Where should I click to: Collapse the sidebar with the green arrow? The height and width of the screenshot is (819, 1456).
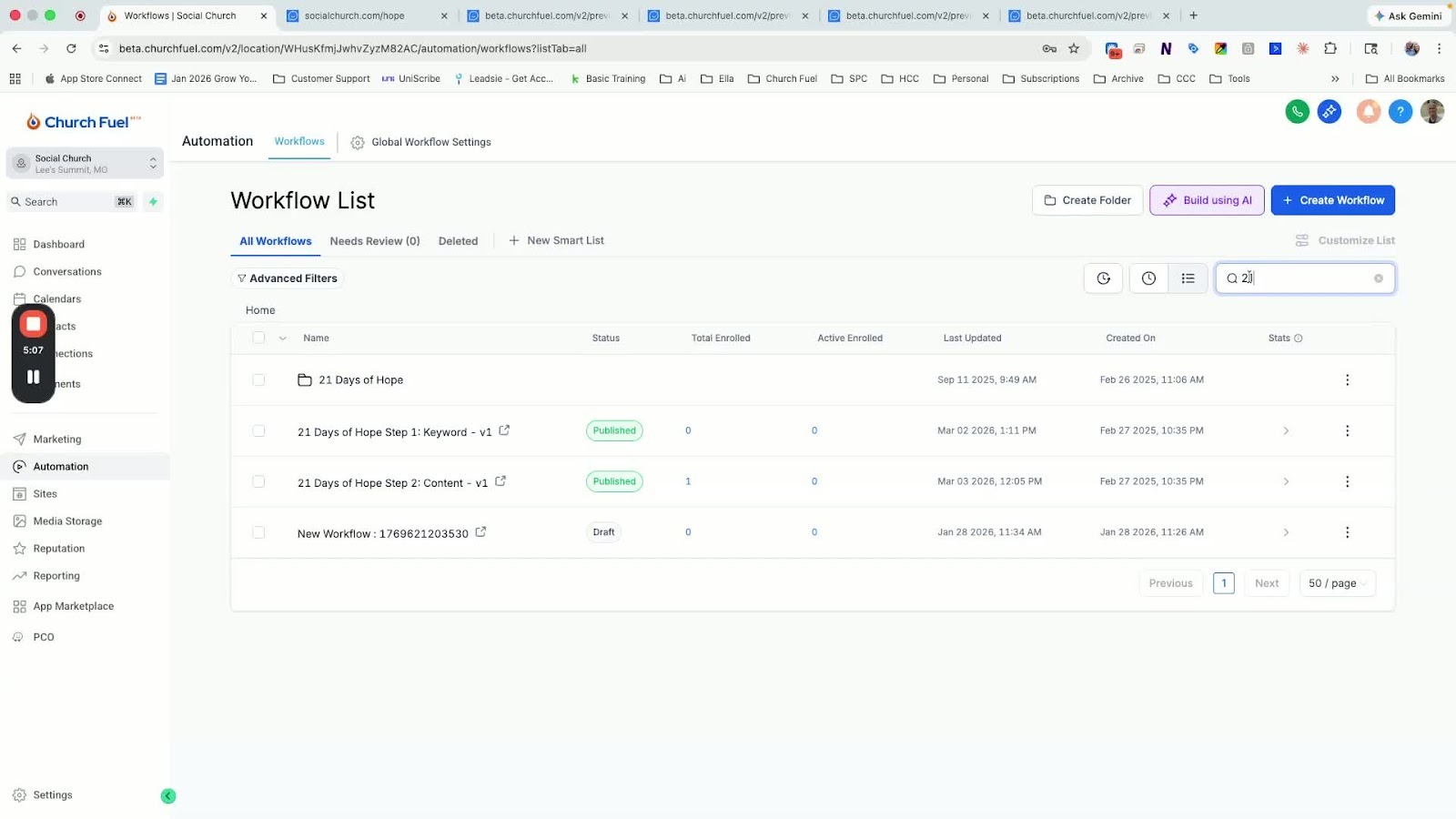(x=168, y=796)
